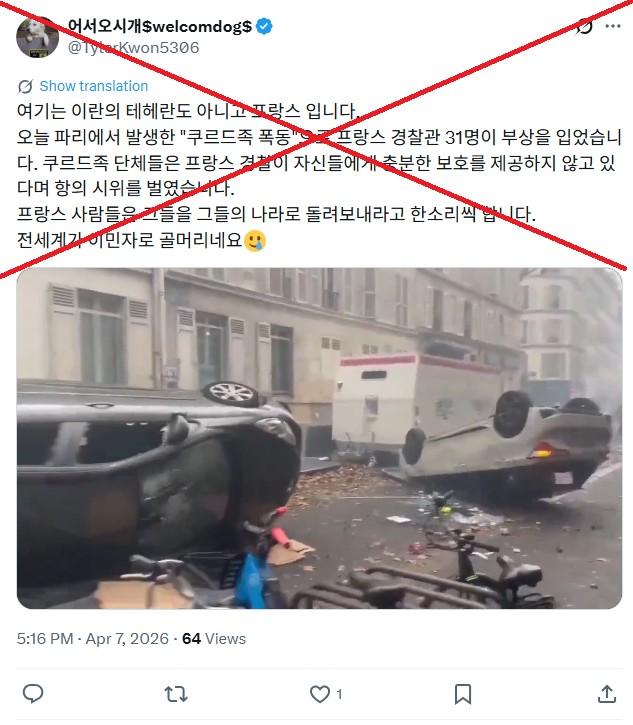633x725 pixels.
Task: Click the blue verified badge next to the name
Action: 264,26
